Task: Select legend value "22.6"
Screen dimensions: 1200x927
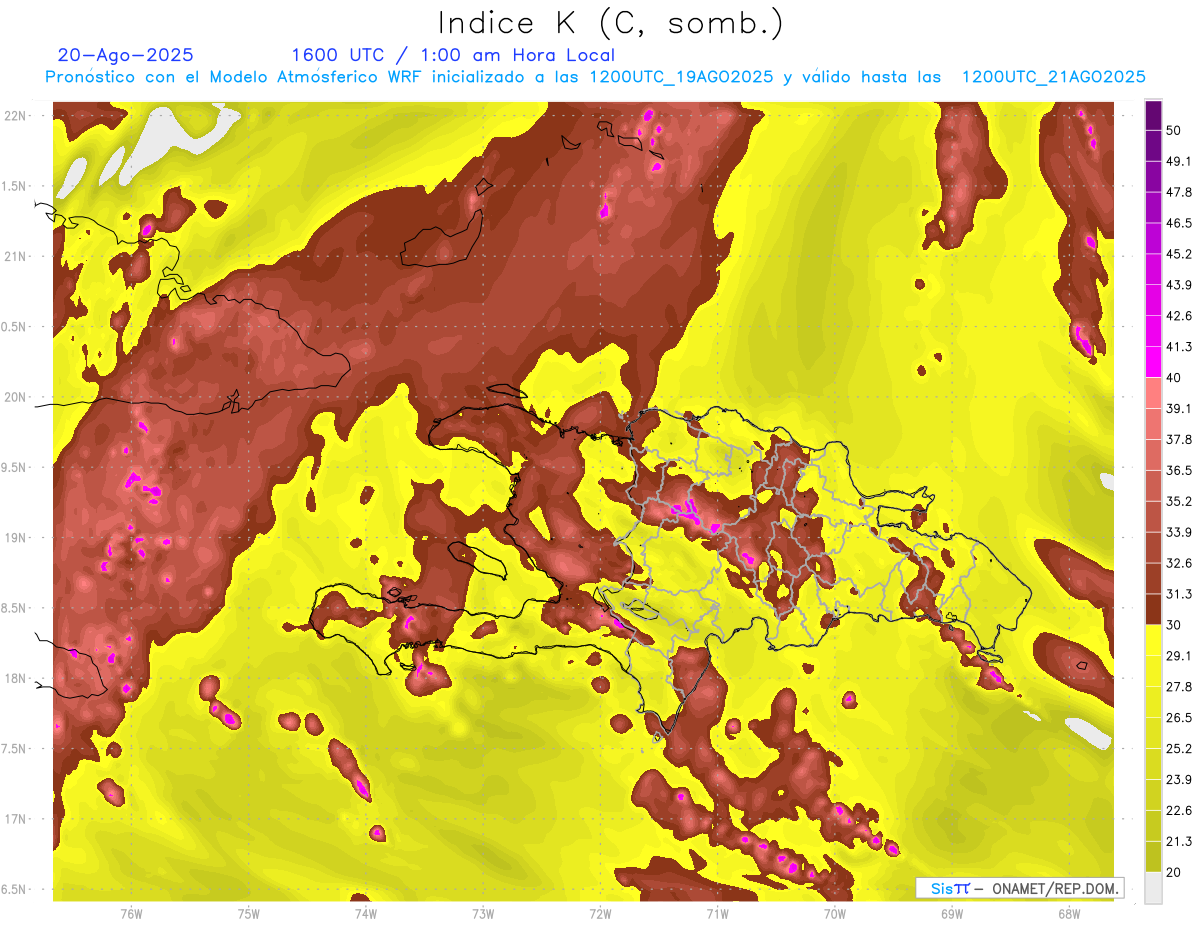Action: [1179, 810]
